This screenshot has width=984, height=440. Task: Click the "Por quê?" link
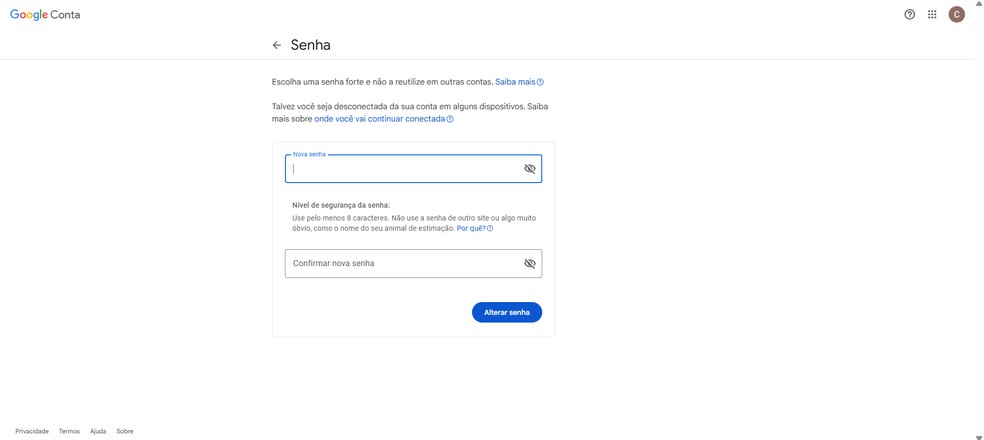pos(471,229)
